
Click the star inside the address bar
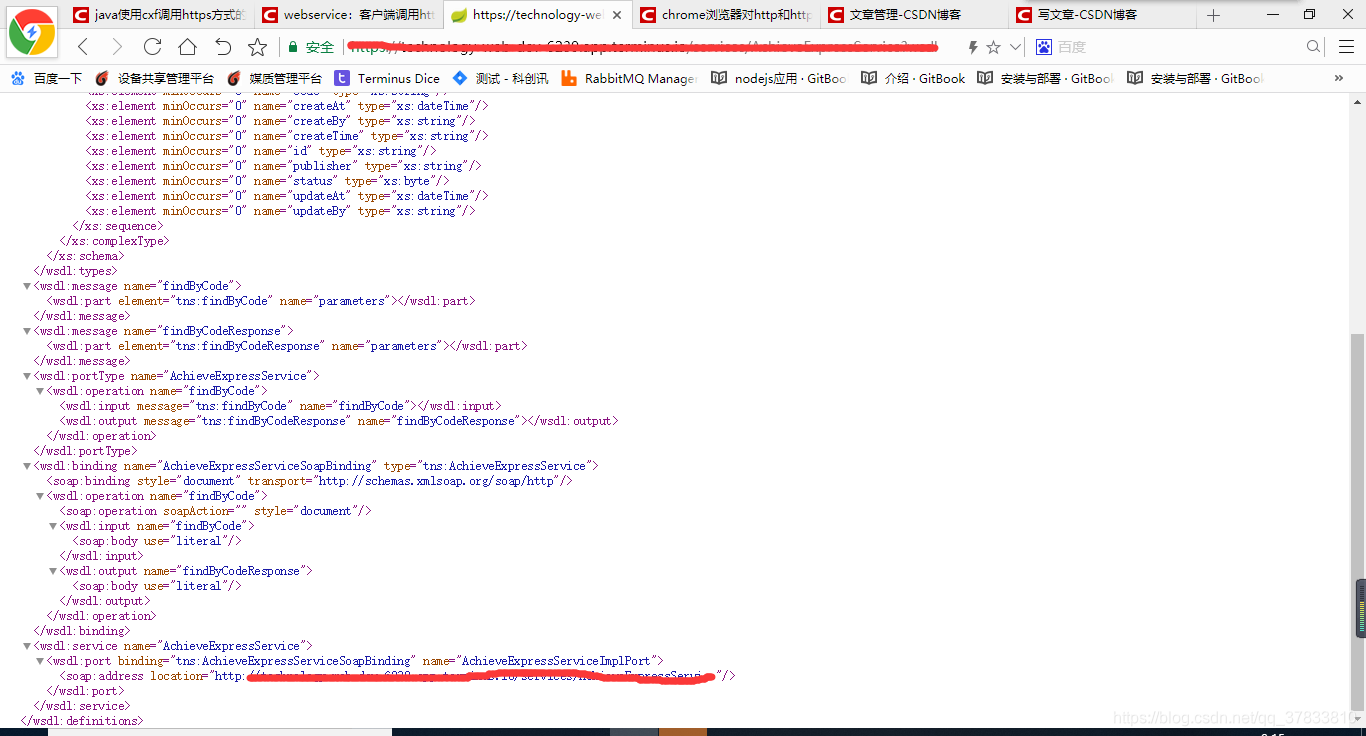click(993, 47)
